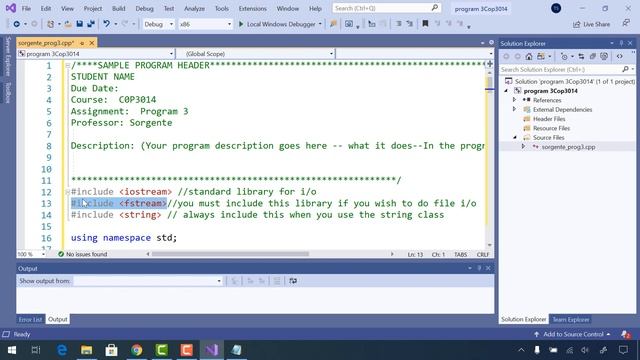Open Chrome from the taskbar
Screen dimensions: 640x360
137,350
